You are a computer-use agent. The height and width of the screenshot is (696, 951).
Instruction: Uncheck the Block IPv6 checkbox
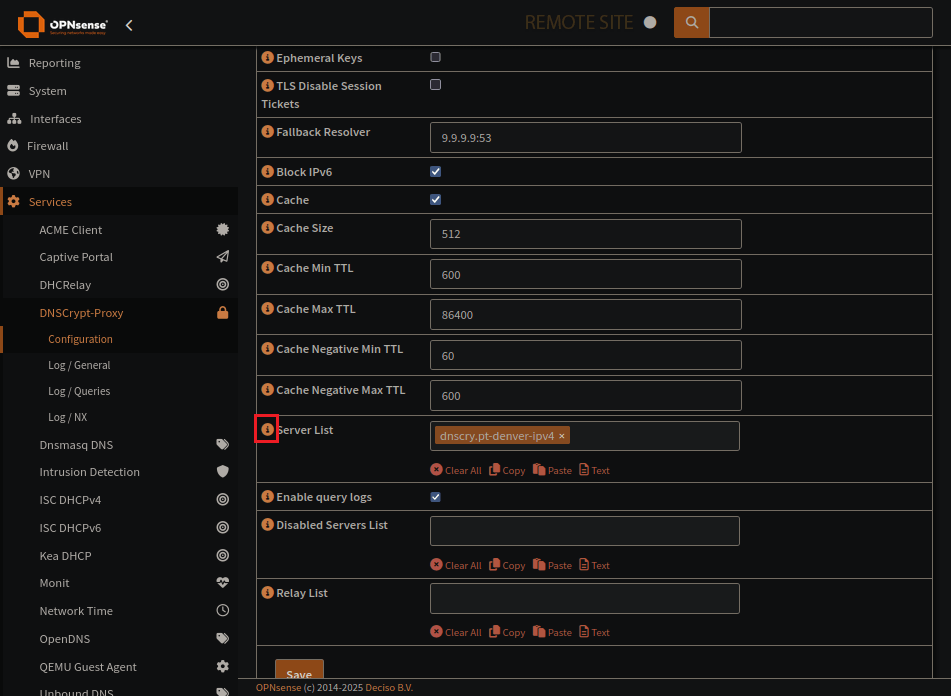435,172
